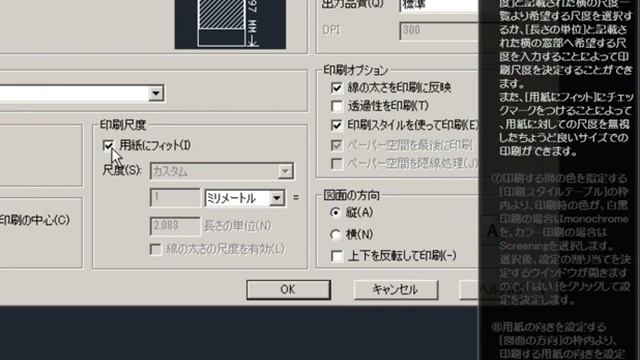The image size is (640, 360).
Task: Select 縦(A) orientation radio button
Action: 336,212
